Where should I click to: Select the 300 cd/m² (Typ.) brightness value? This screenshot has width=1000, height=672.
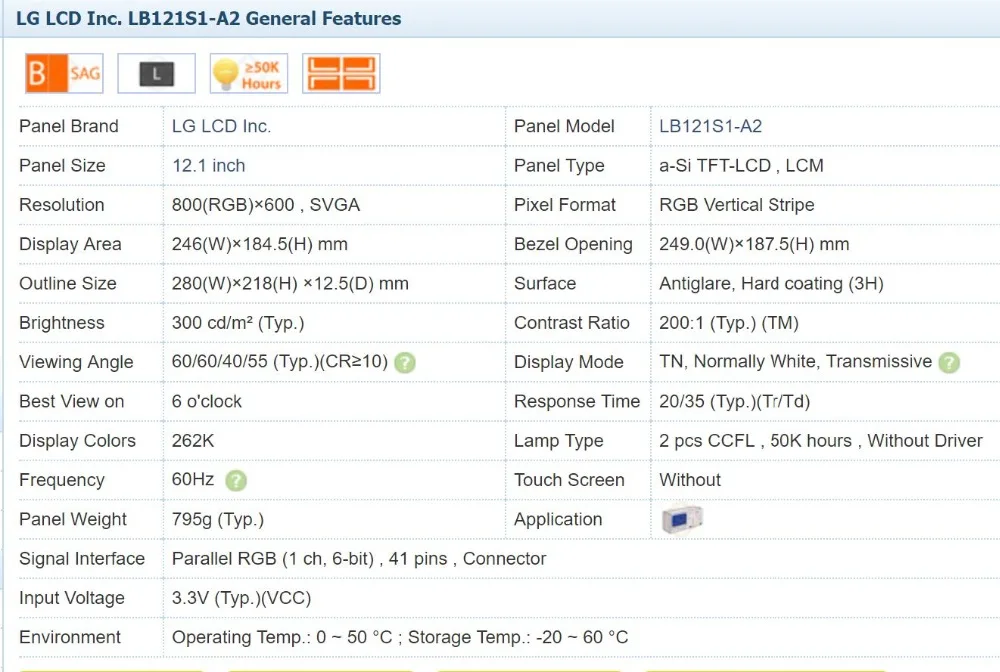tap(238, 323)
